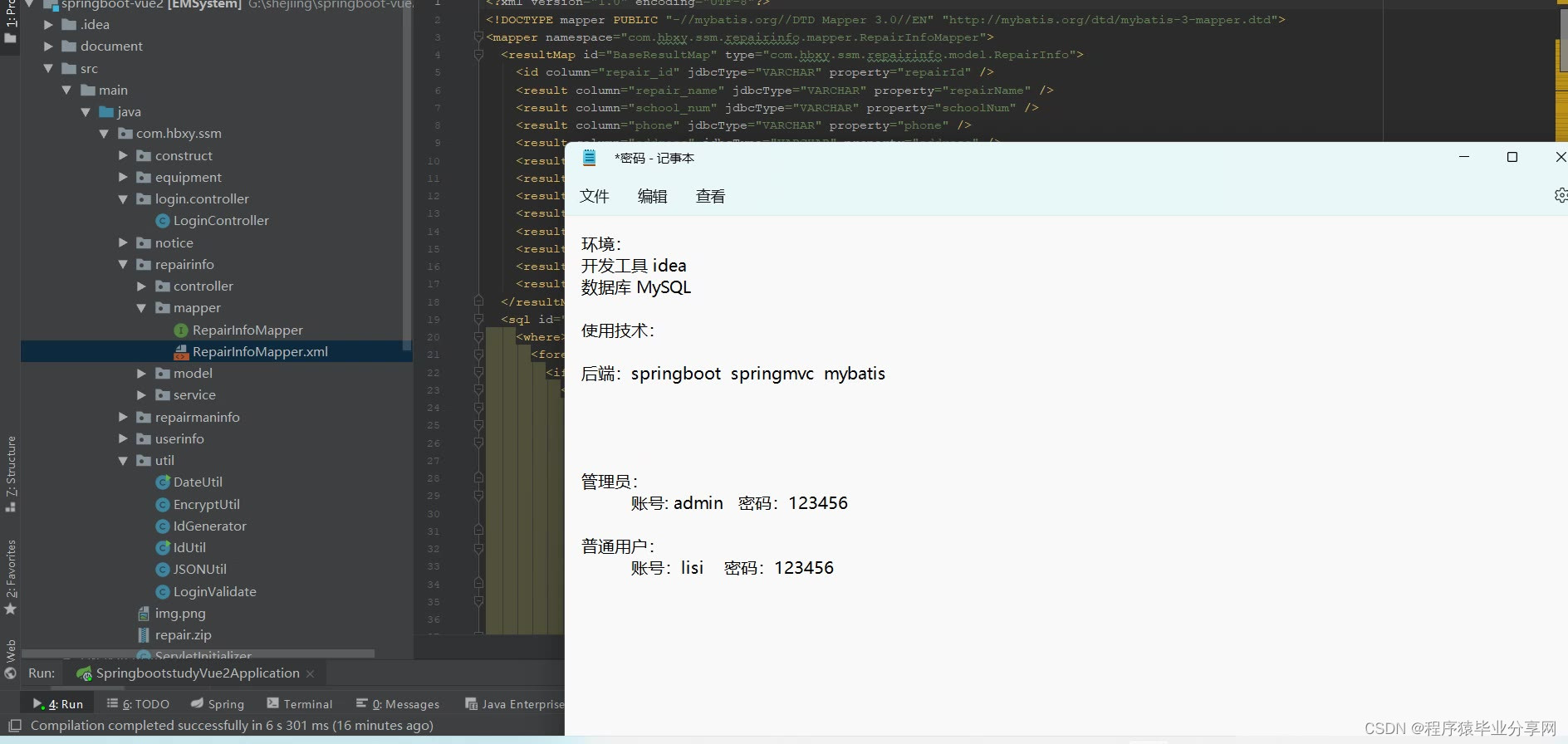Click the RepairInfoMapper interface icon
1568x744 pixels.
pos(181,330)
